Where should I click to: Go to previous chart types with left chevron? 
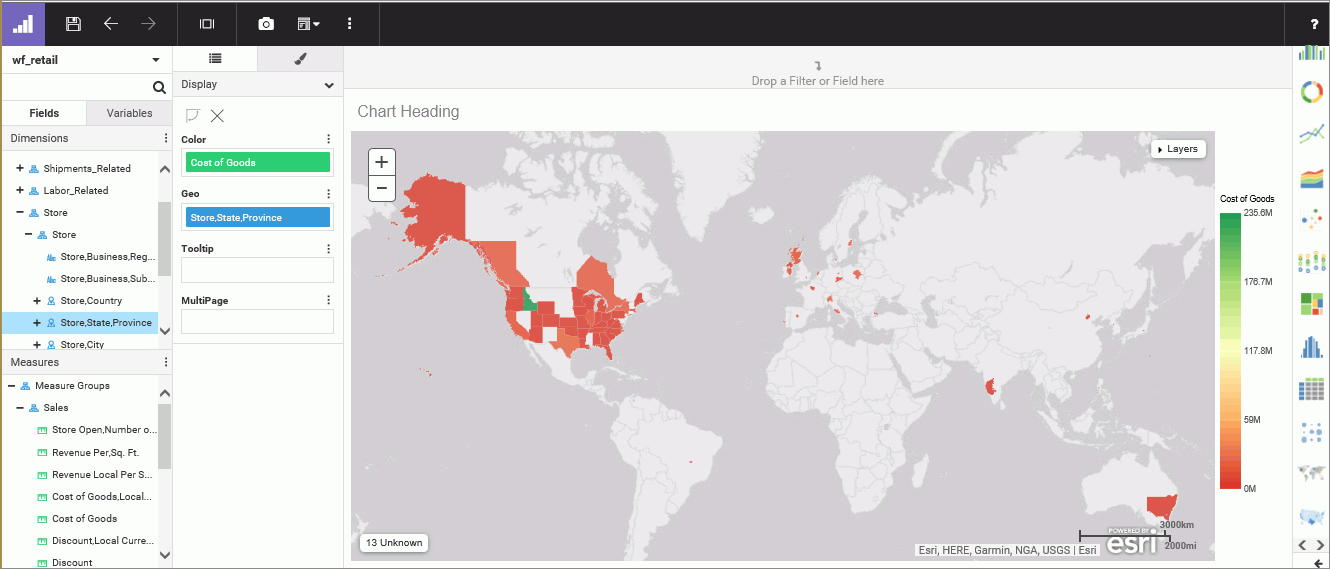(x=1302, y=544)
